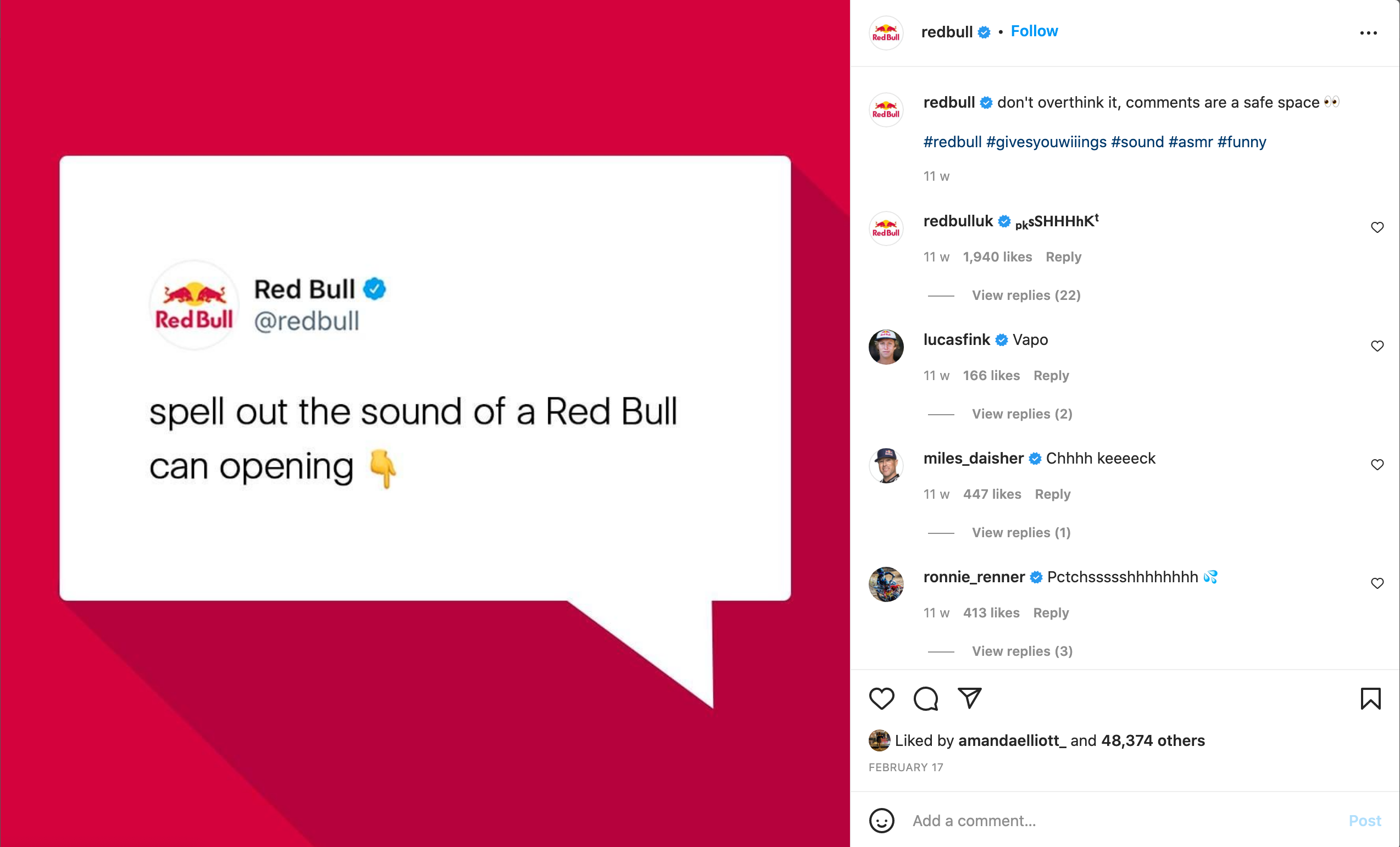The width and height of the screenshot is (1400, 847).
Task: Heart ronnie_renner's comment
Action: coord(1377,583)
